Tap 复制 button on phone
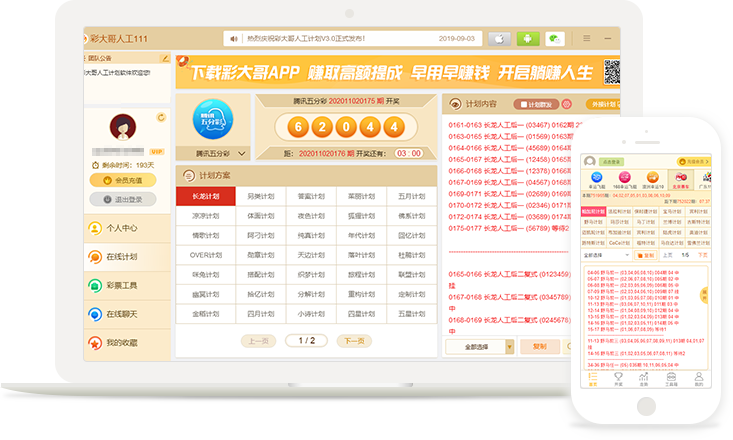The width and height of the screenshot is (733, 440). 646,255
